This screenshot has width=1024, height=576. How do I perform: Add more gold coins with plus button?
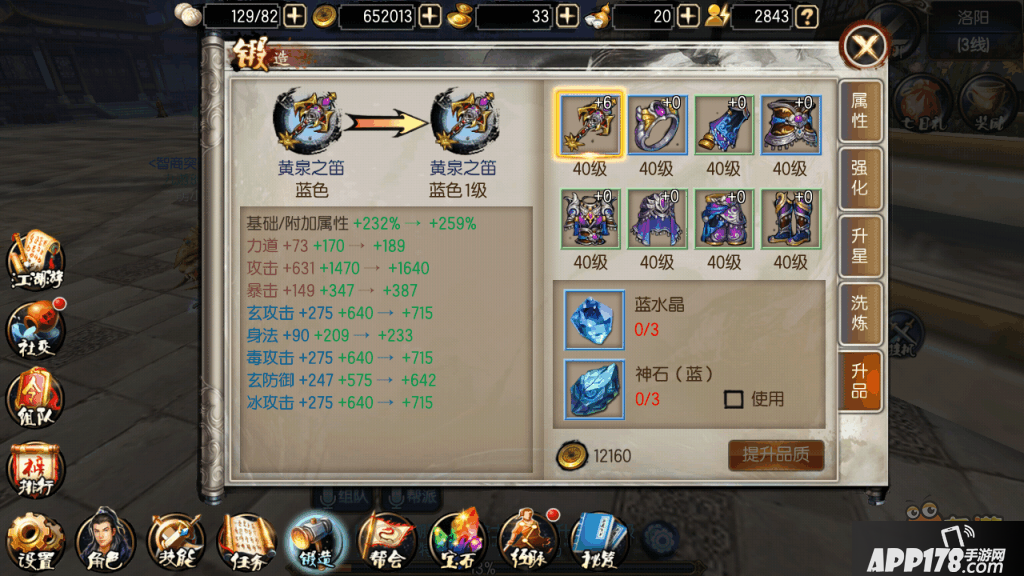[430, 16]
